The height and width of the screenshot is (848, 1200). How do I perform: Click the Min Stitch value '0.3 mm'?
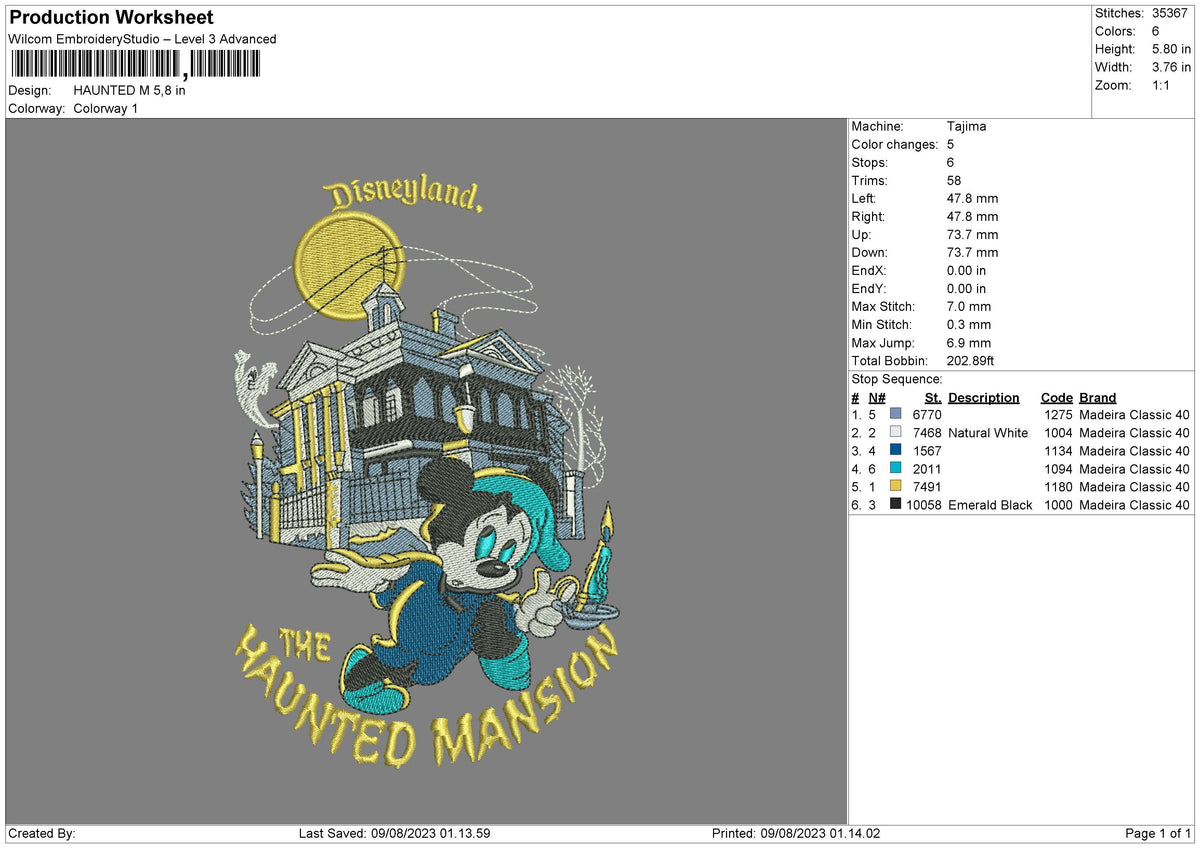(969, 325)
